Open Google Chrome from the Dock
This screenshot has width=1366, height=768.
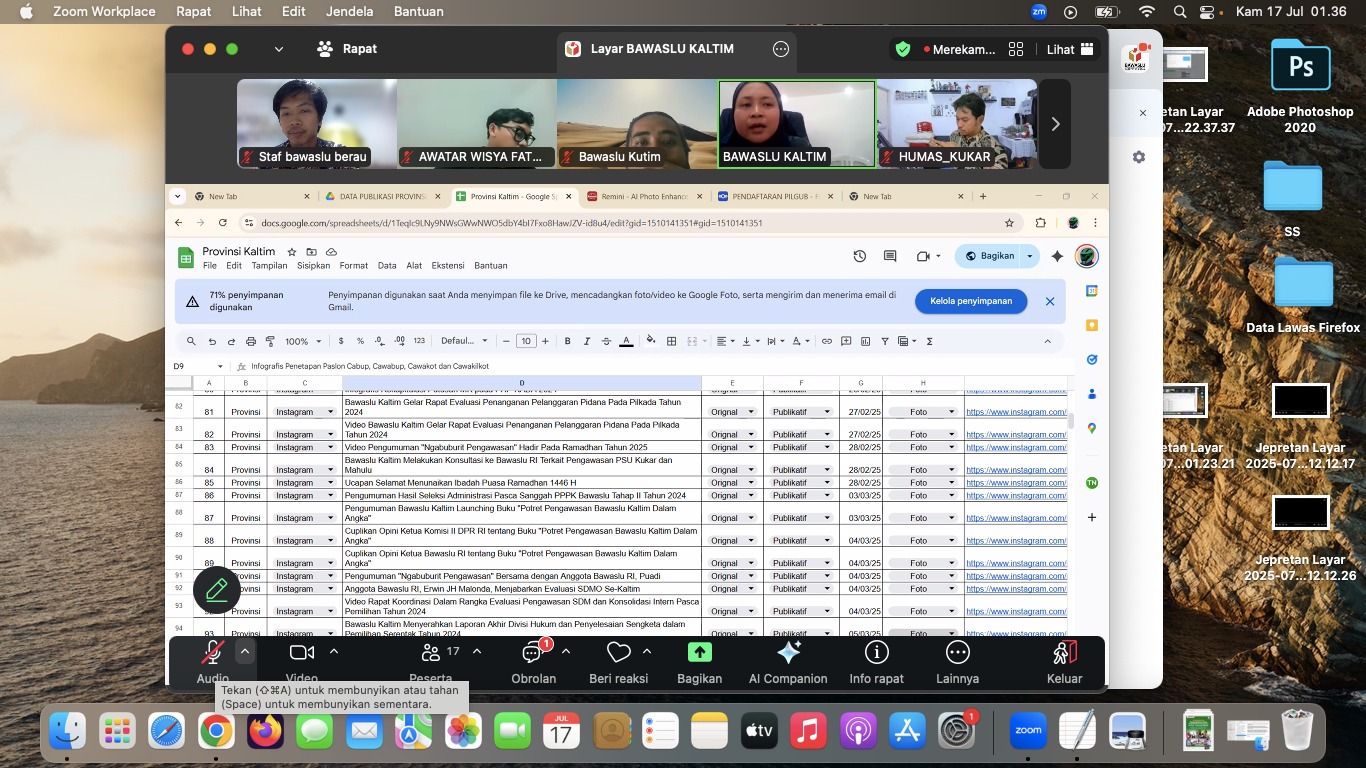pos(216,732)
